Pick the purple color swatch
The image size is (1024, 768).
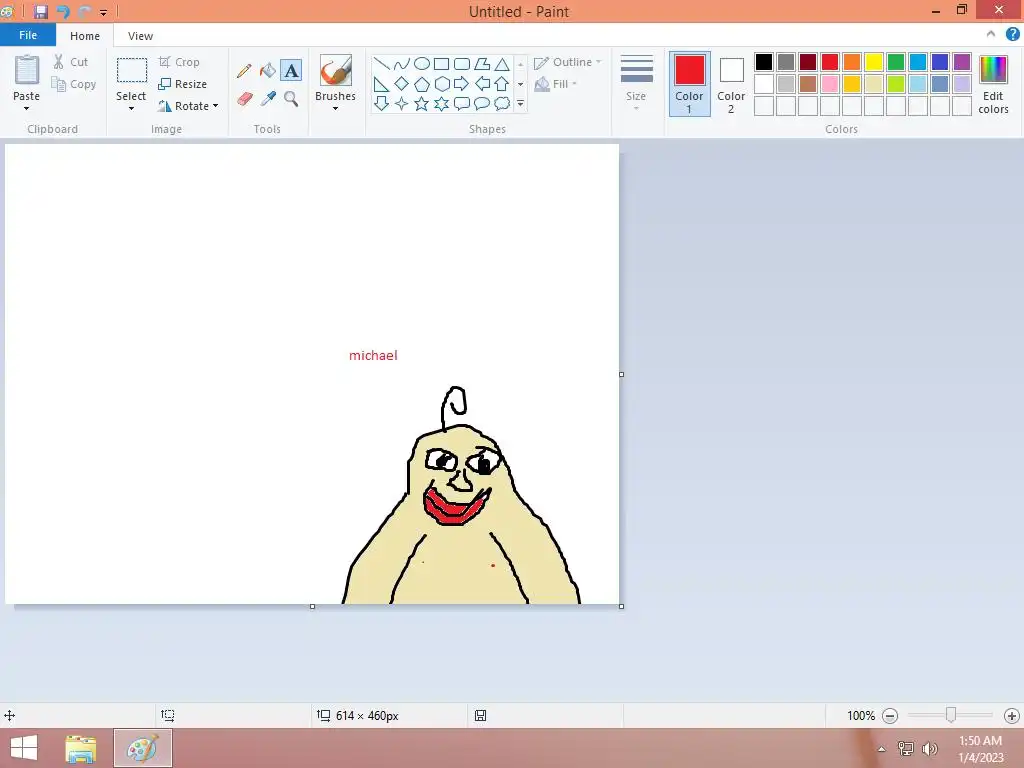(962, 62)
